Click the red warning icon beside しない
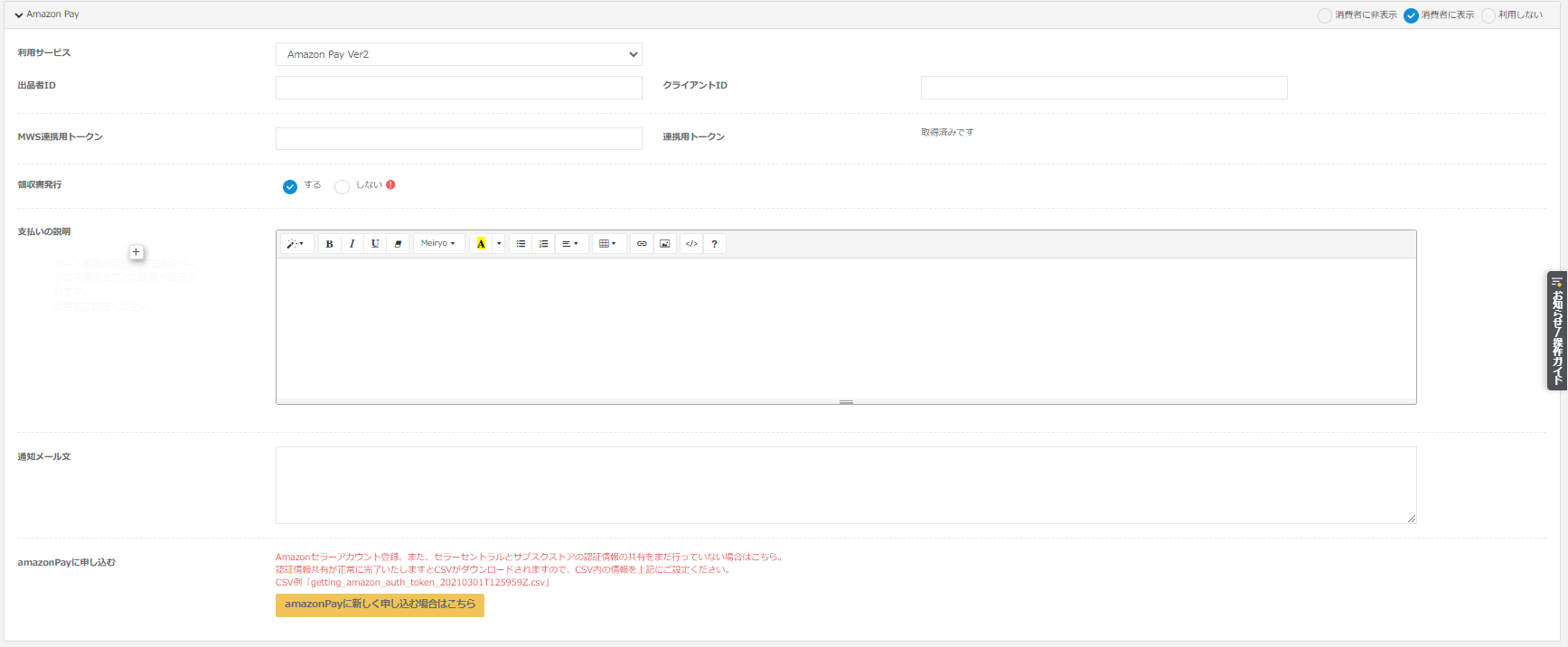 (x=390, y=184)
